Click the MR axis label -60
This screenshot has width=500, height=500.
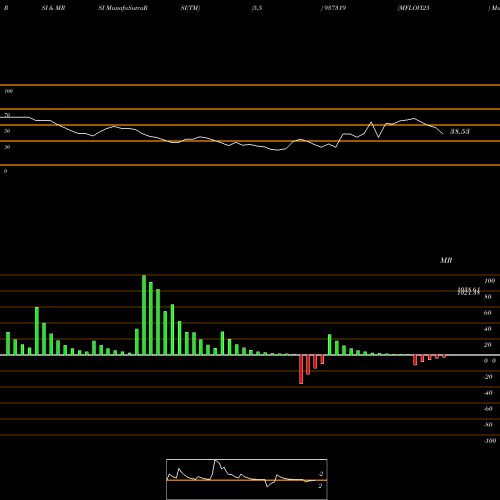pyautogui.click(x=488, y=409)
